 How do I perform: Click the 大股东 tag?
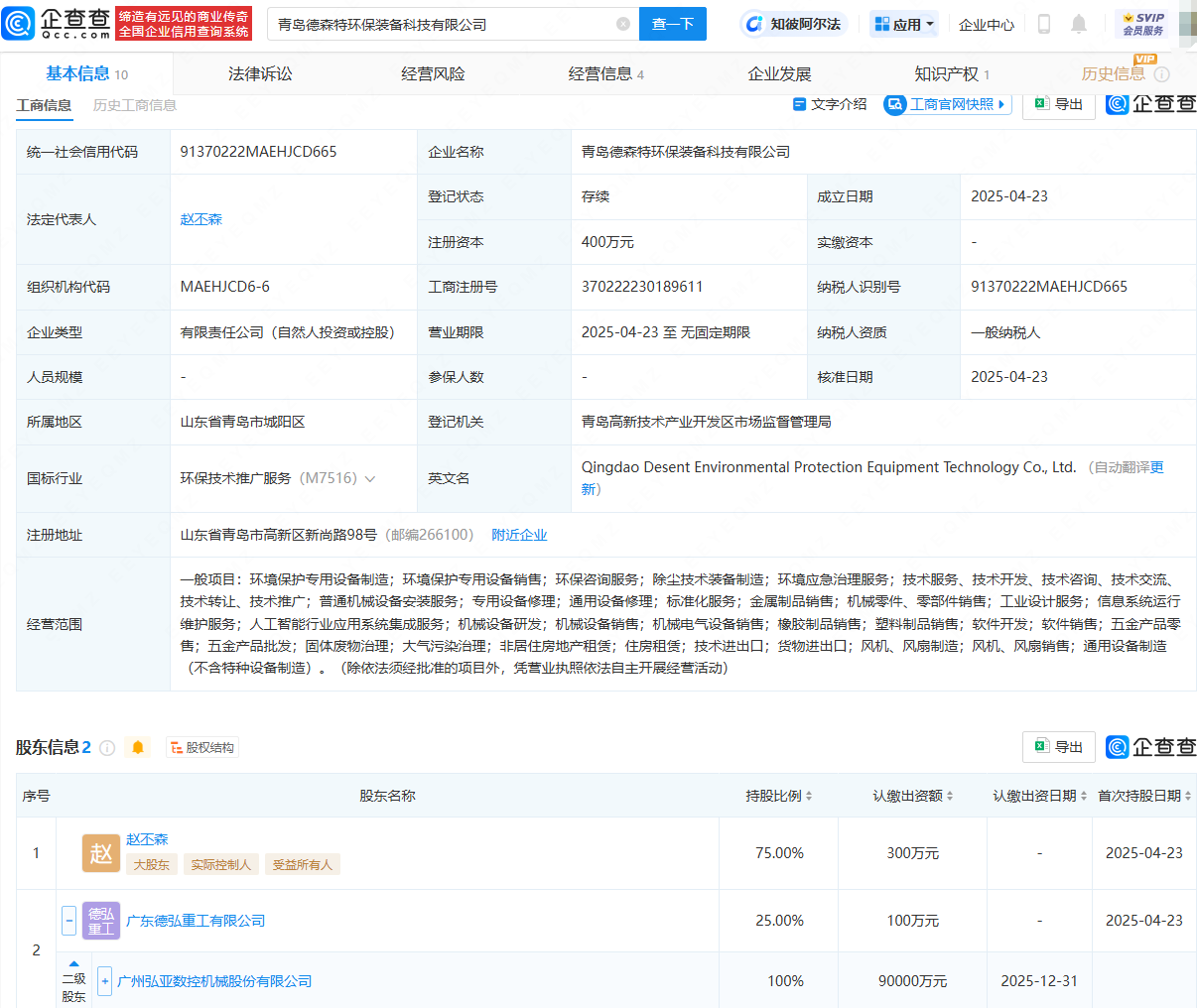point(152,865)
